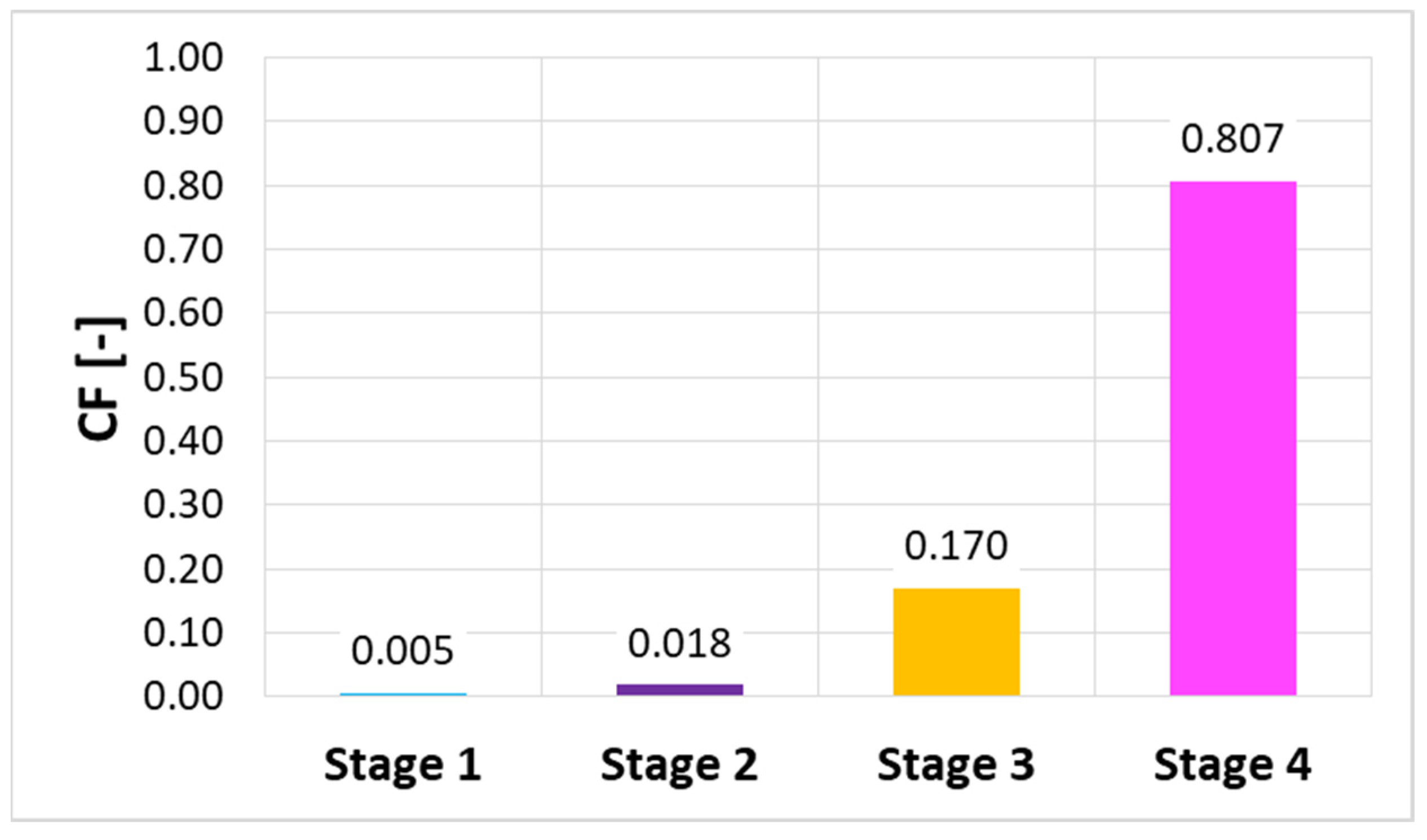Click the Stage 1 category label
The width and height of the screenshot is (1427, 840).
tap(403, 765)
